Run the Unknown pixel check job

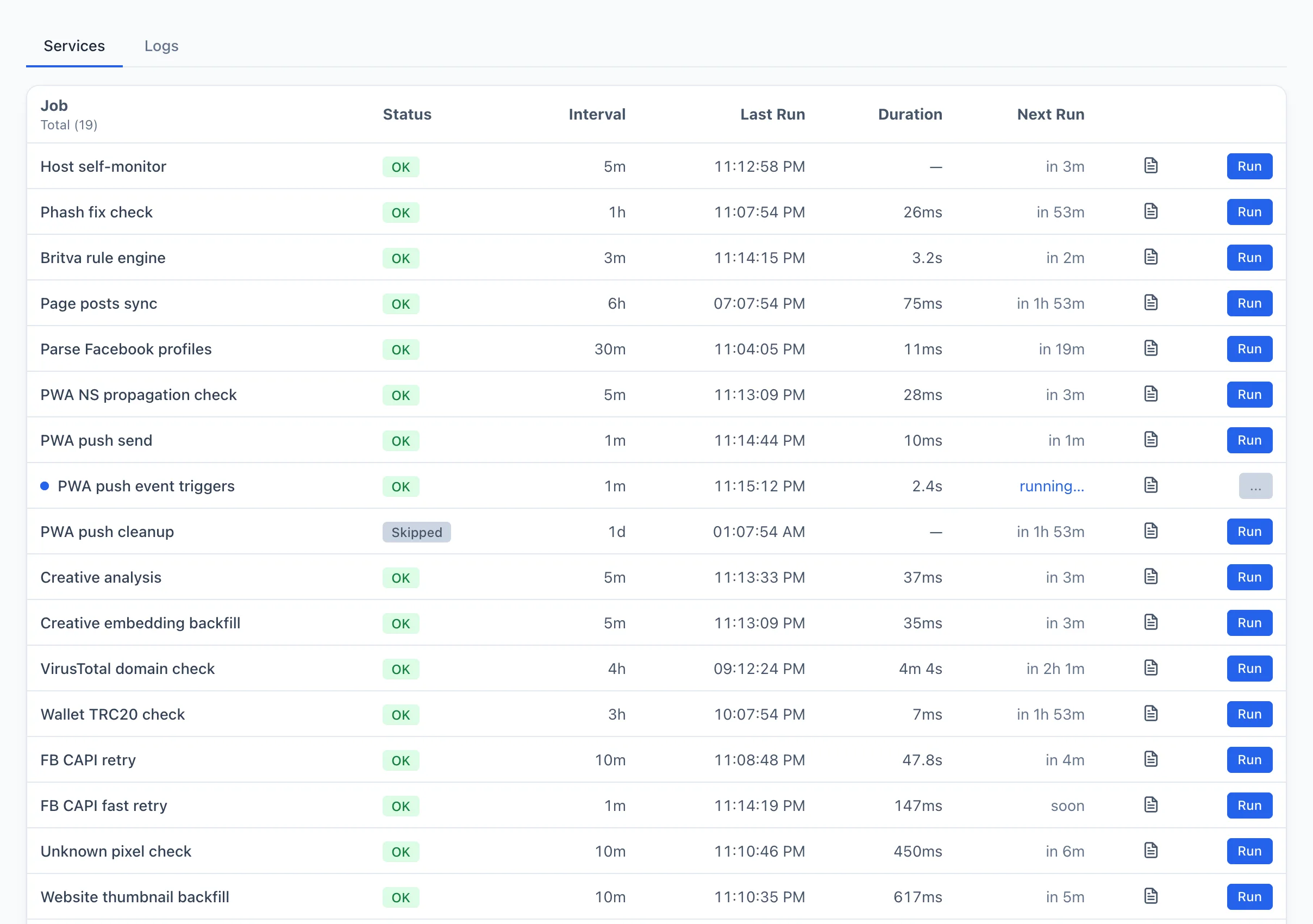point(1249,851)
